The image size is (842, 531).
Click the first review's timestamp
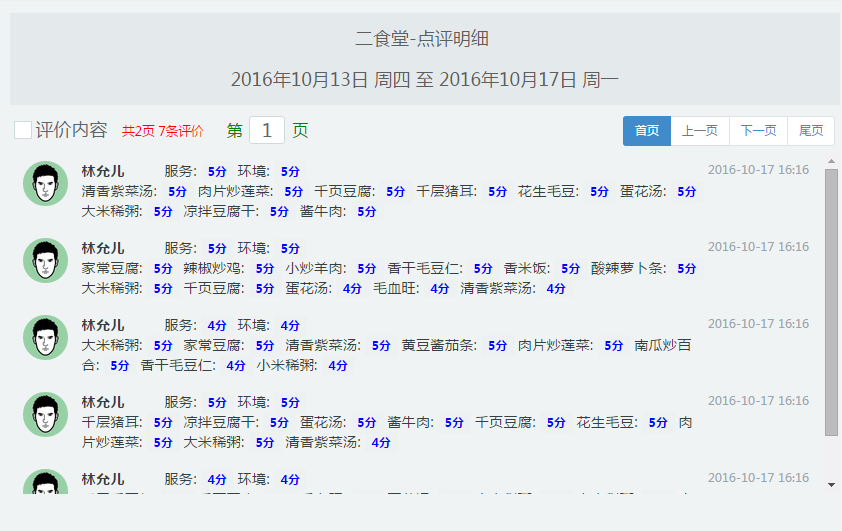coord(758,170)
